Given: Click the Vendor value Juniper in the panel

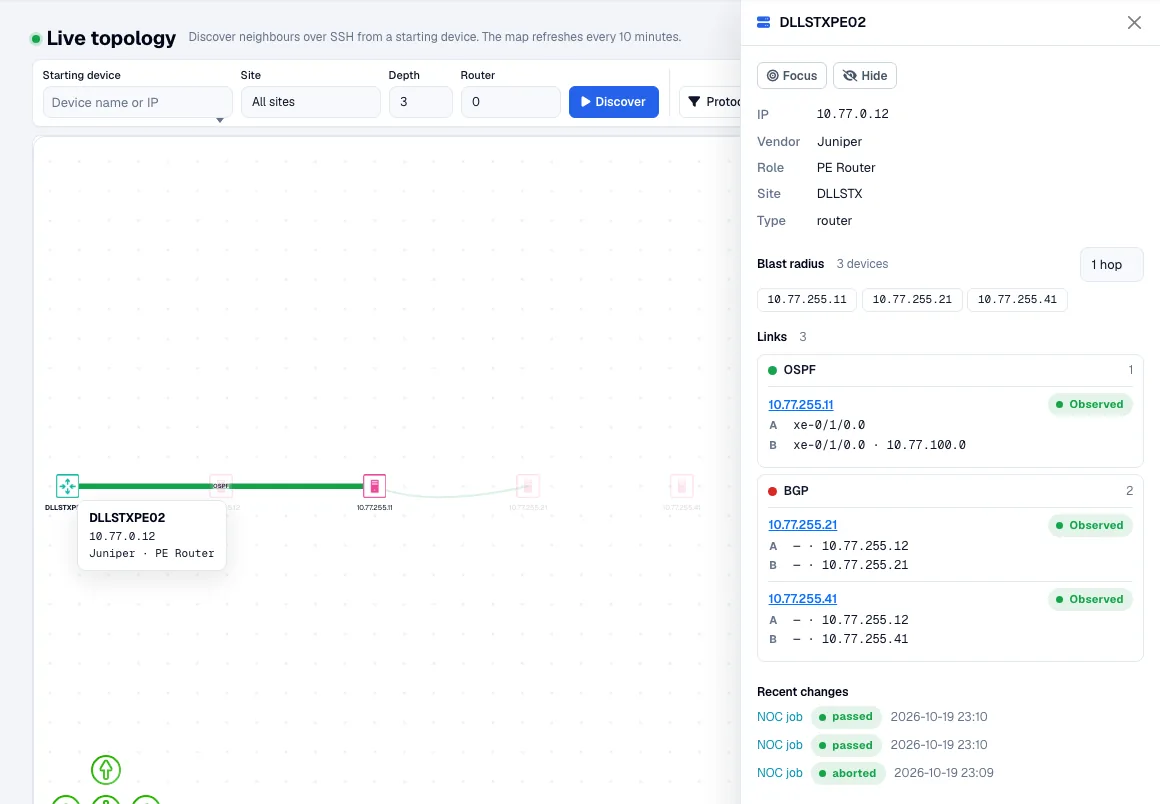Looking at the screenshot, I should [x=839, y=141].
